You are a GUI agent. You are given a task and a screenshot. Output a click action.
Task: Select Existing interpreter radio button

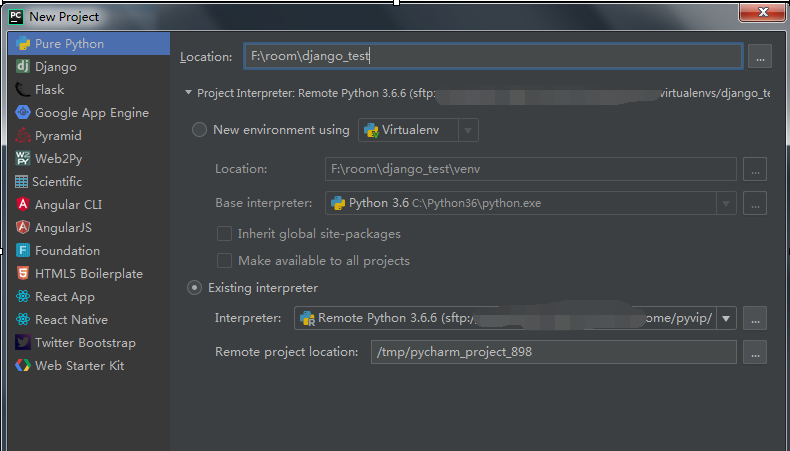pos(194,288)
